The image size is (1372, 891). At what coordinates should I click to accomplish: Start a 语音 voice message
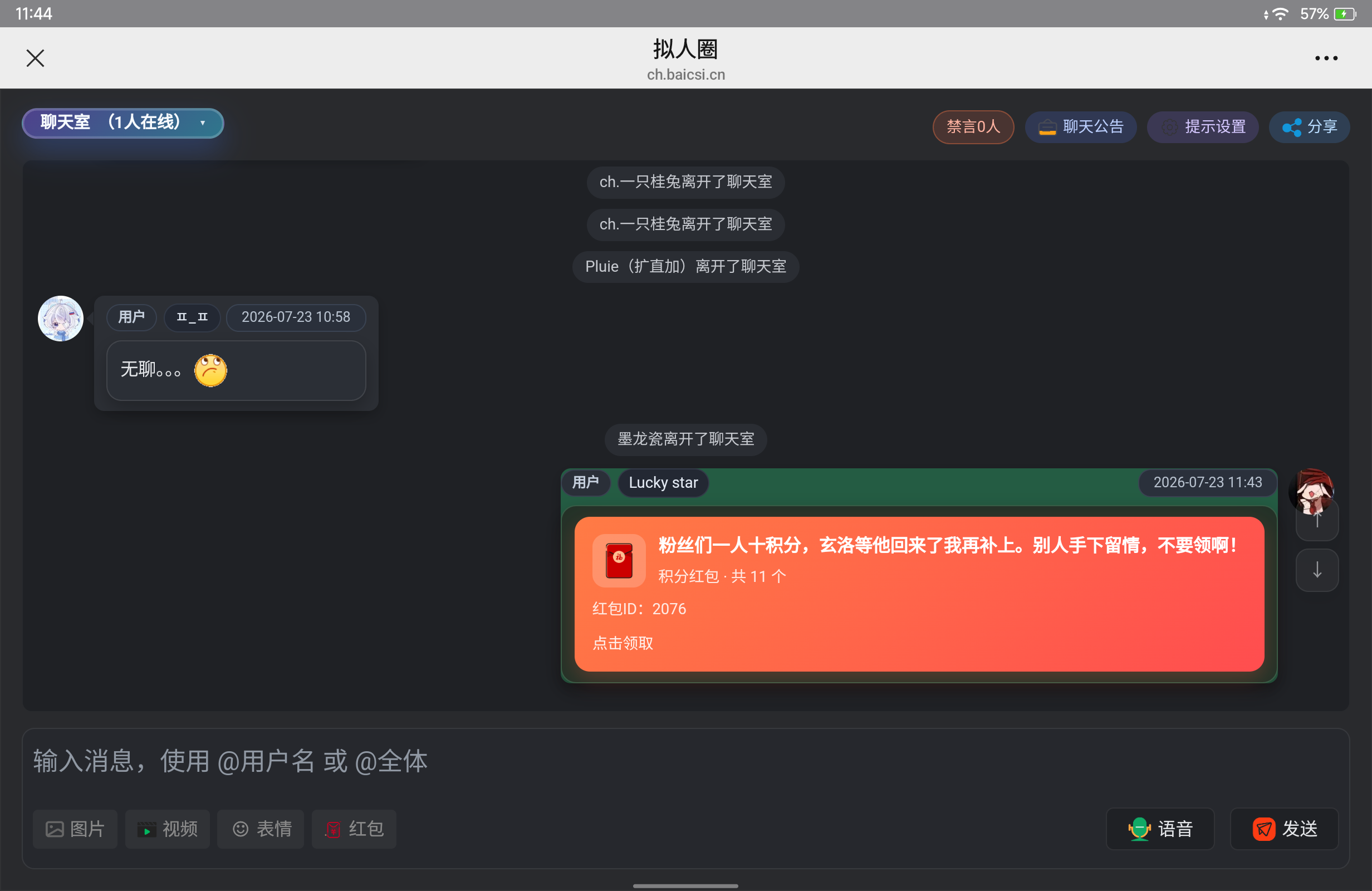[x=1160, y=829]
